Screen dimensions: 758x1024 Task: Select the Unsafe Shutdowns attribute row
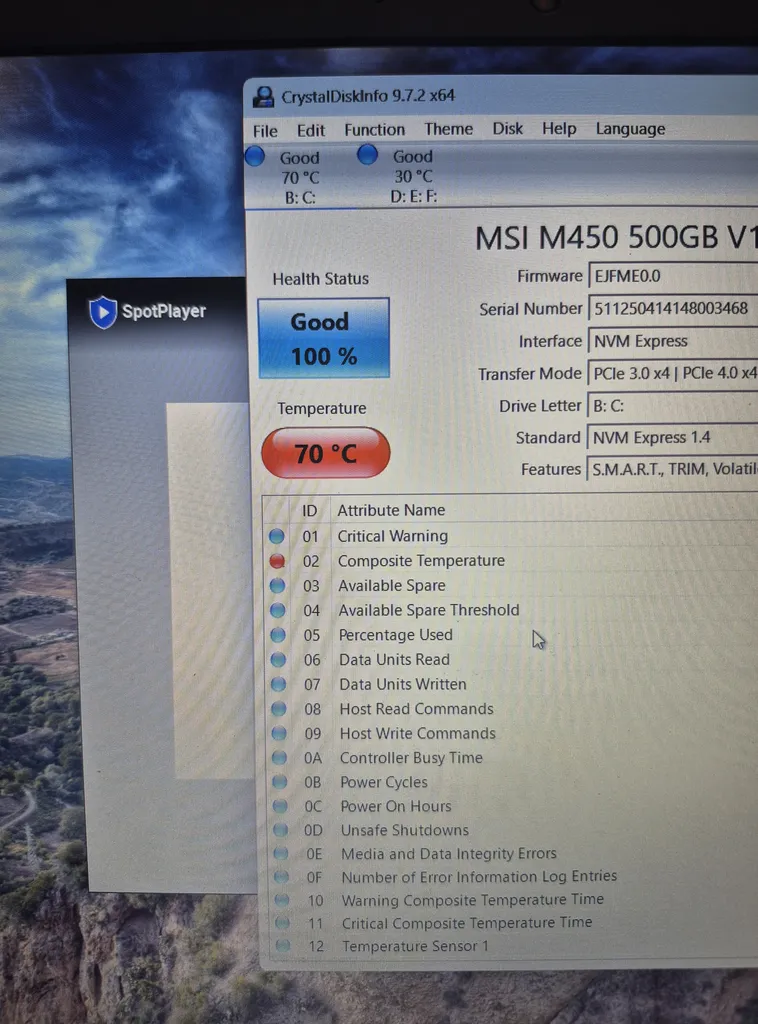click(404, 830)
